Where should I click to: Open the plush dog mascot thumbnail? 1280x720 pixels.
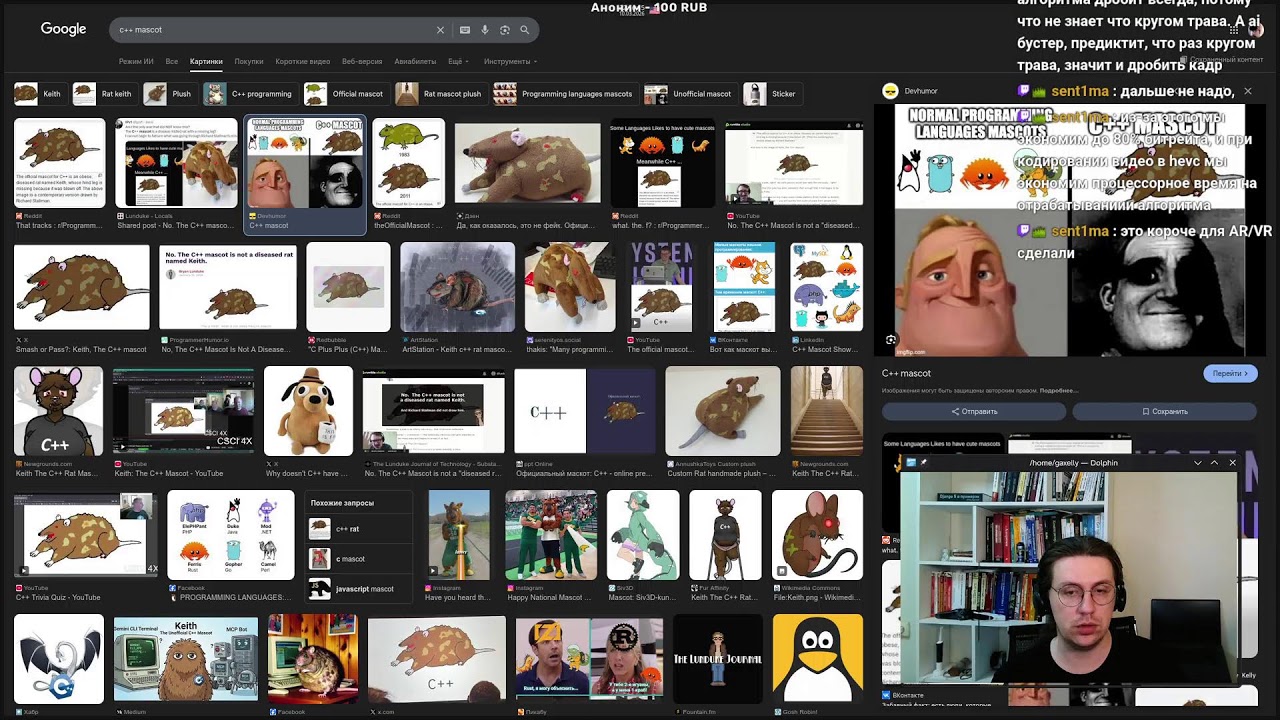pos(308,411)
